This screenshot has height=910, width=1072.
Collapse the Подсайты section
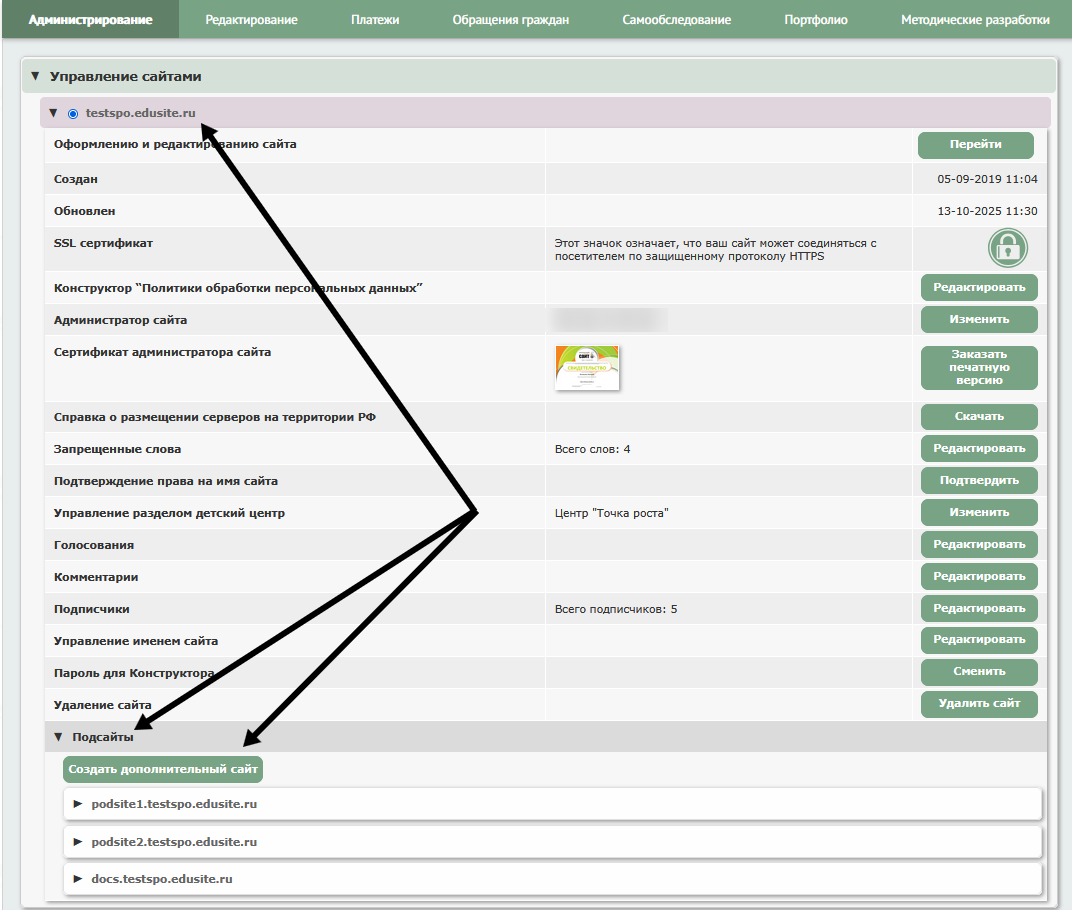click(58, 738)
